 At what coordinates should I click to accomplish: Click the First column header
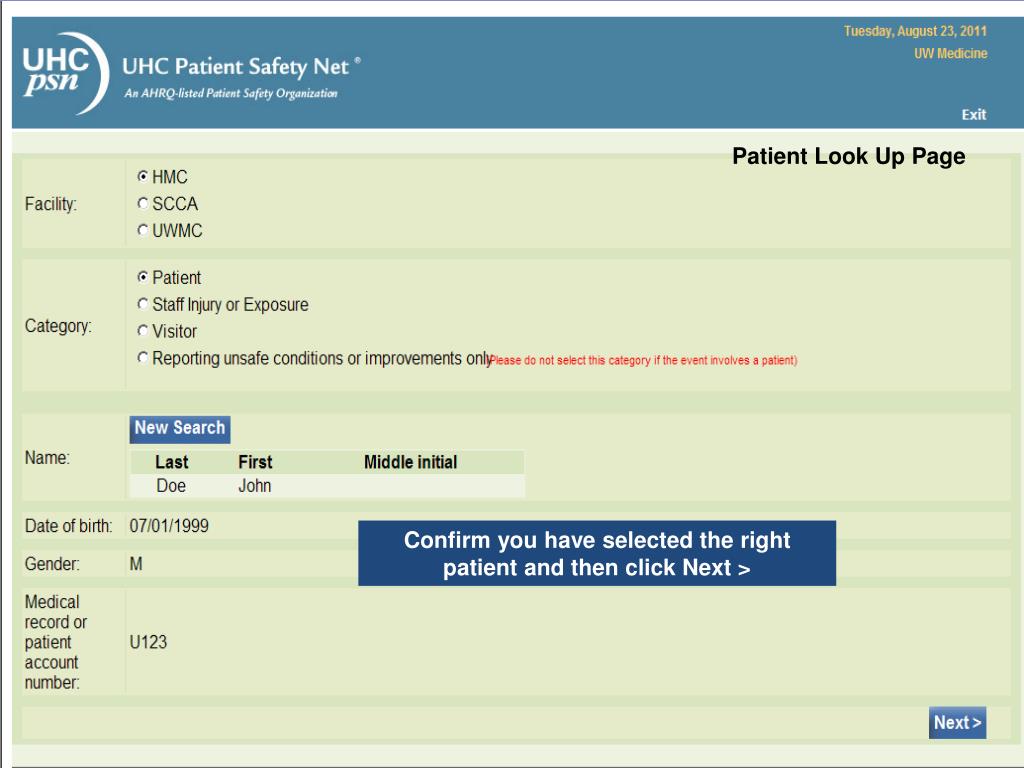point(255,462)
